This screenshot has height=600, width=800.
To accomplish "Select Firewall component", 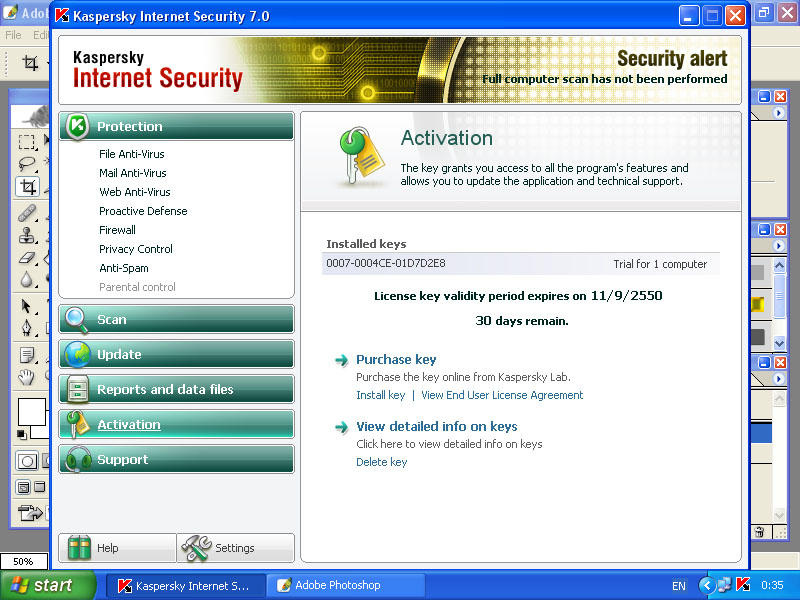I will point(117,230).
